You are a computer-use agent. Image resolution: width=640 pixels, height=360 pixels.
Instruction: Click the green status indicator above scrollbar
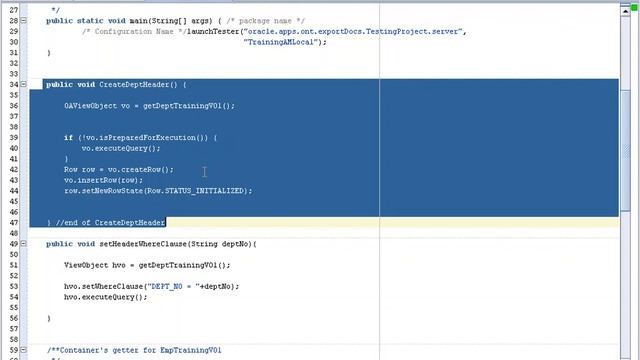click(x=635, y=7)
